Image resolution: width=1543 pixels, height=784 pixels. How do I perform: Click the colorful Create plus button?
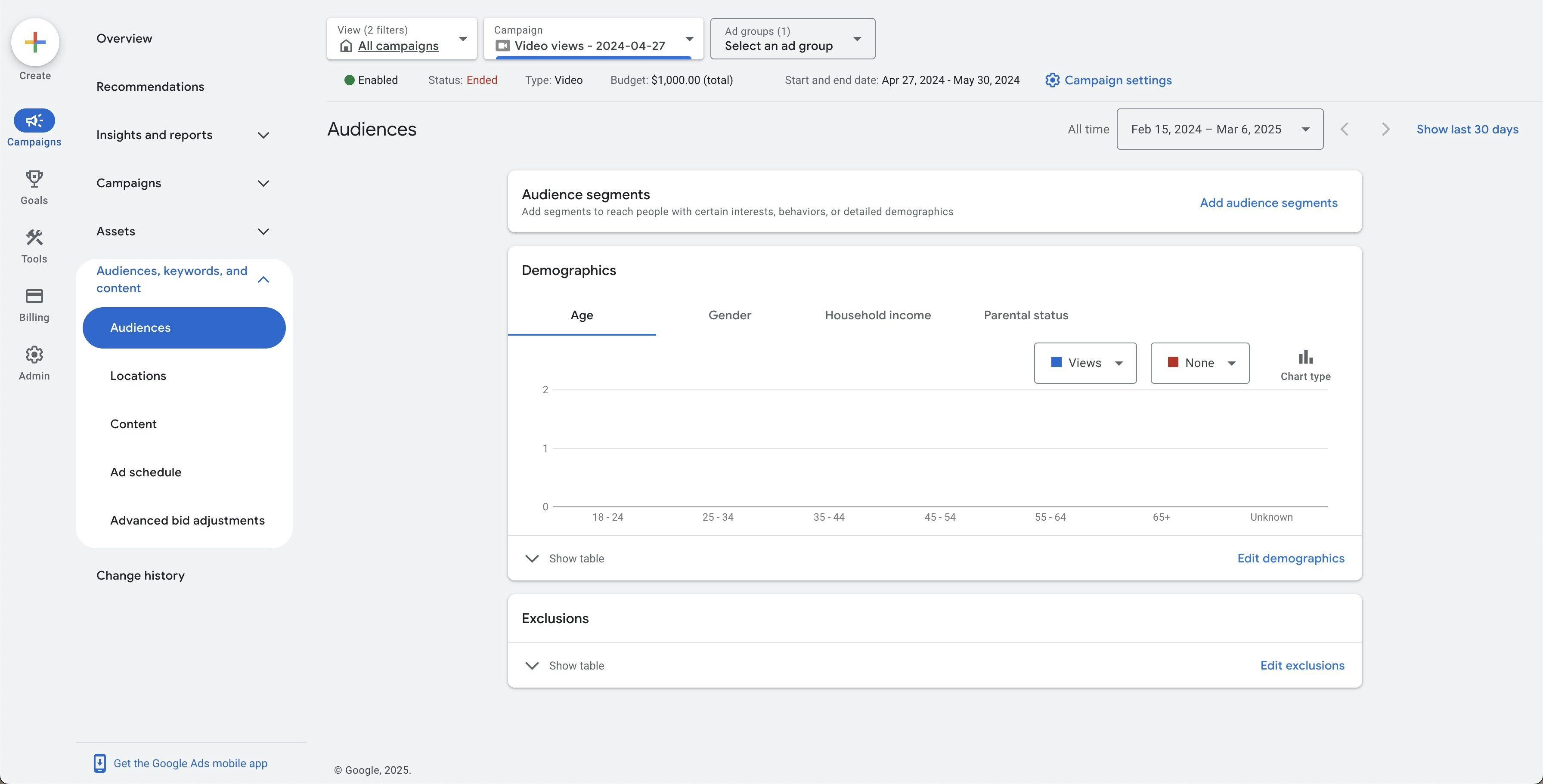pos(35,42)
